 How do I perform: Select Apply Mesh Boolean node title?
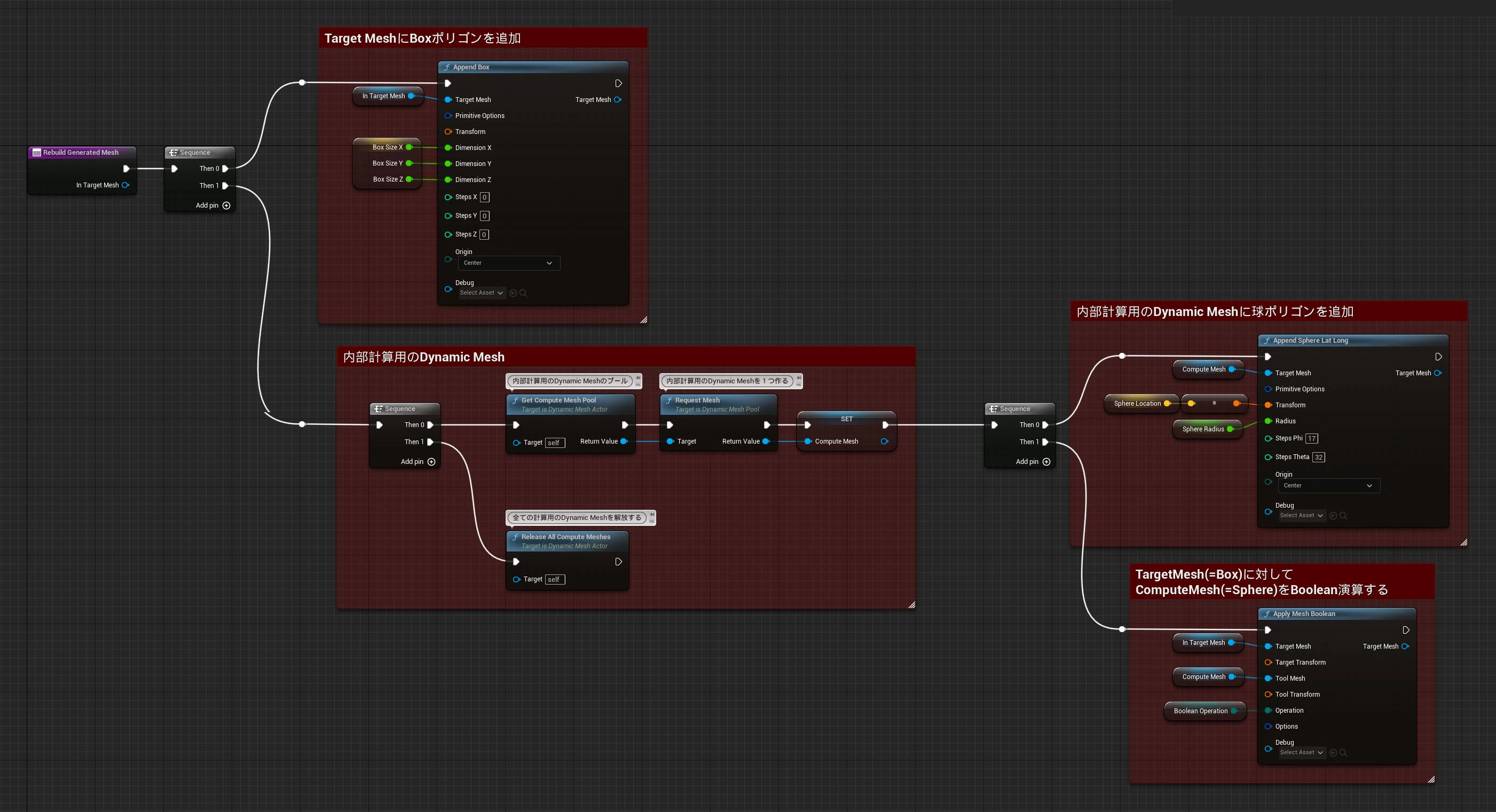[1304, 614]
